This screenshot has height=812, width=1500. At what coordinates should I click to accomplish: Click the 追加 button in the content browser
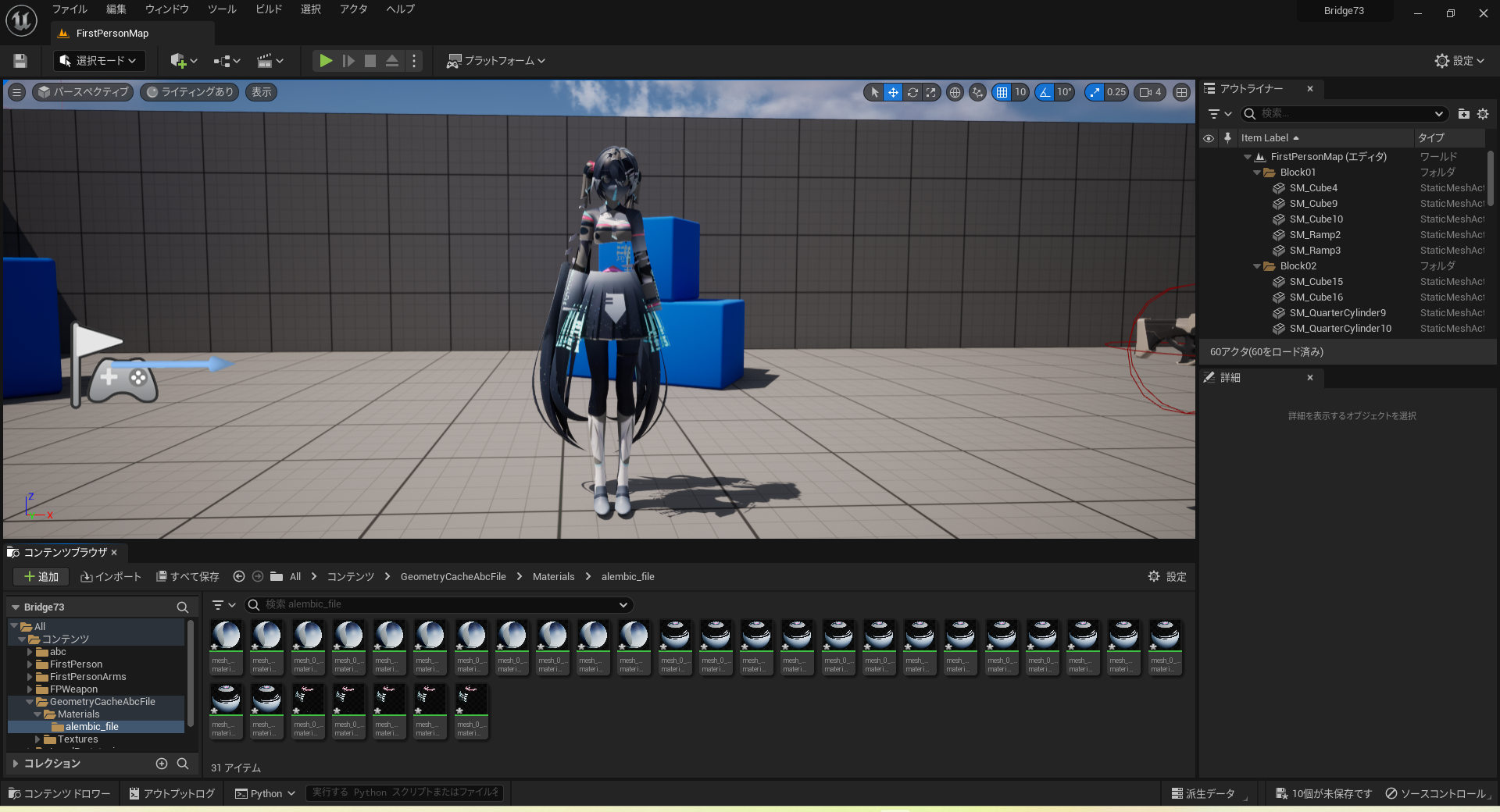pos(41,576)
